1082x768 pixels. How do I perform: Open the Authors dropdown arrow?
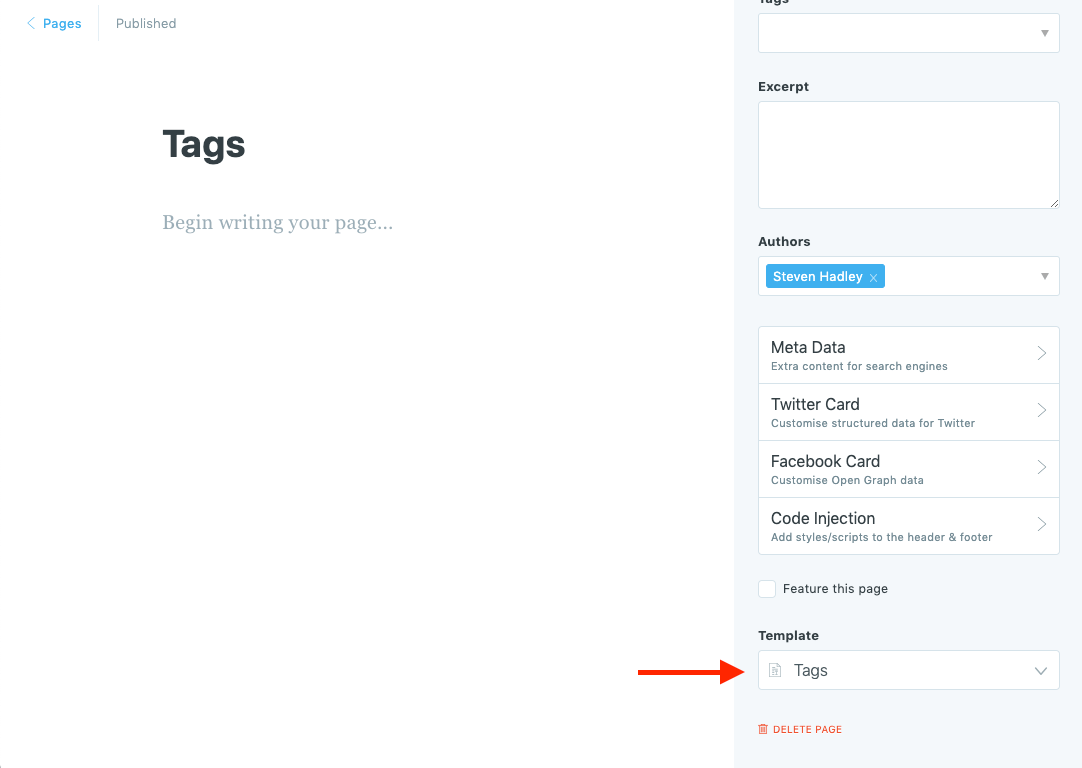tap(1044, 276)
